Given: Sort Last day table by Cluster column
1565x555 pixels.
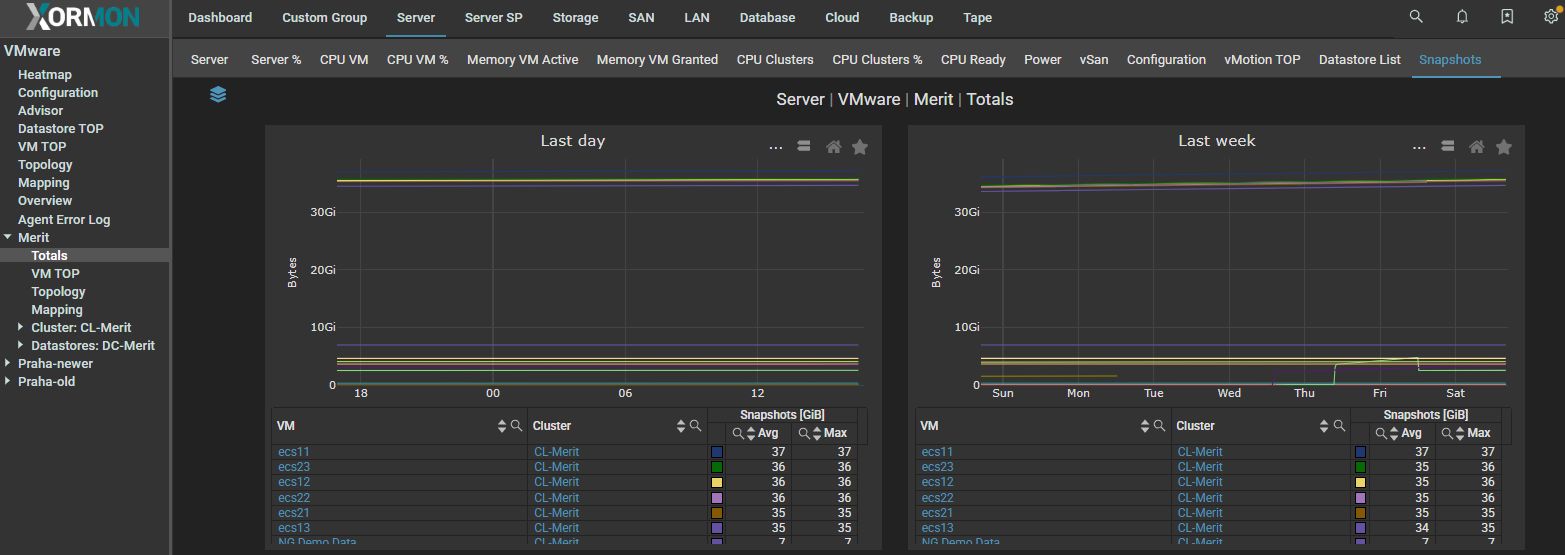Looking at the screenshot, I should point(683,426).
